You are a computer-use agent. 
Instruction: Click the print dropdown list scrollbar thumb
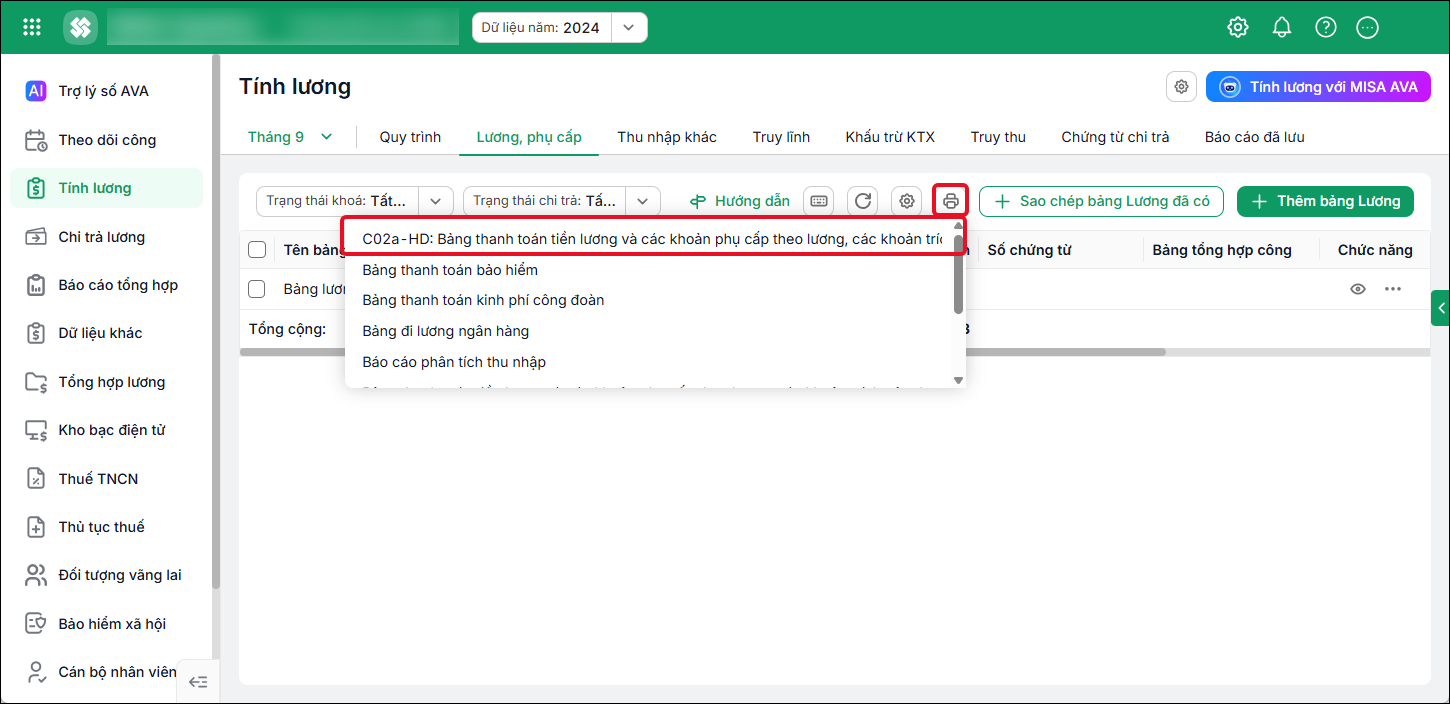[x=958, y=275]
